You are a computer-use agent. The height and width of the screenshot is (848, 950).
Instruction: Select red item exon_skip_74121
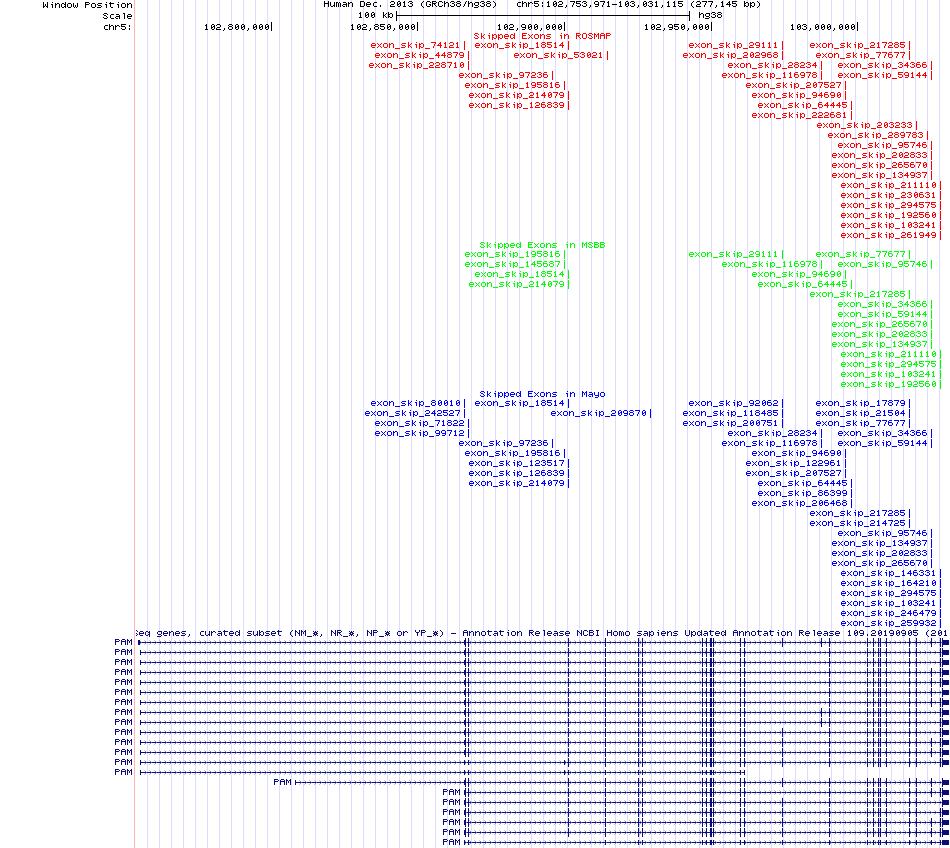click(416, 45)
